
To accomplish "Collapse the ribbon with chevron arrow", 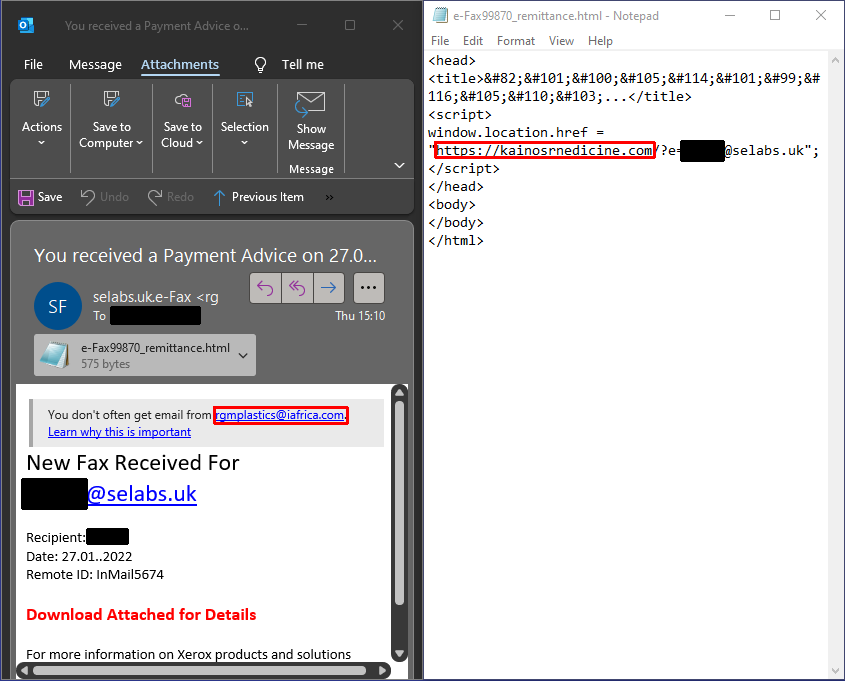I will pos(399,165).
